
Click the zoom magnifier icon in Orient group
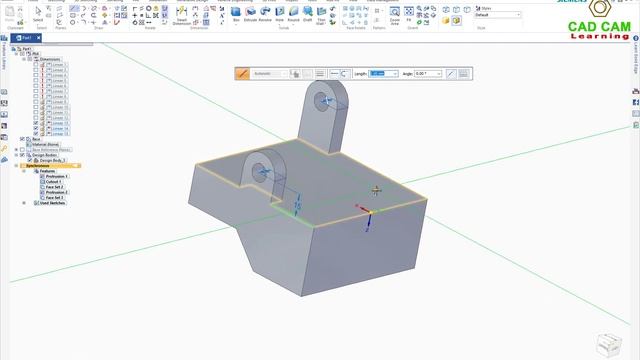point(419,9)
